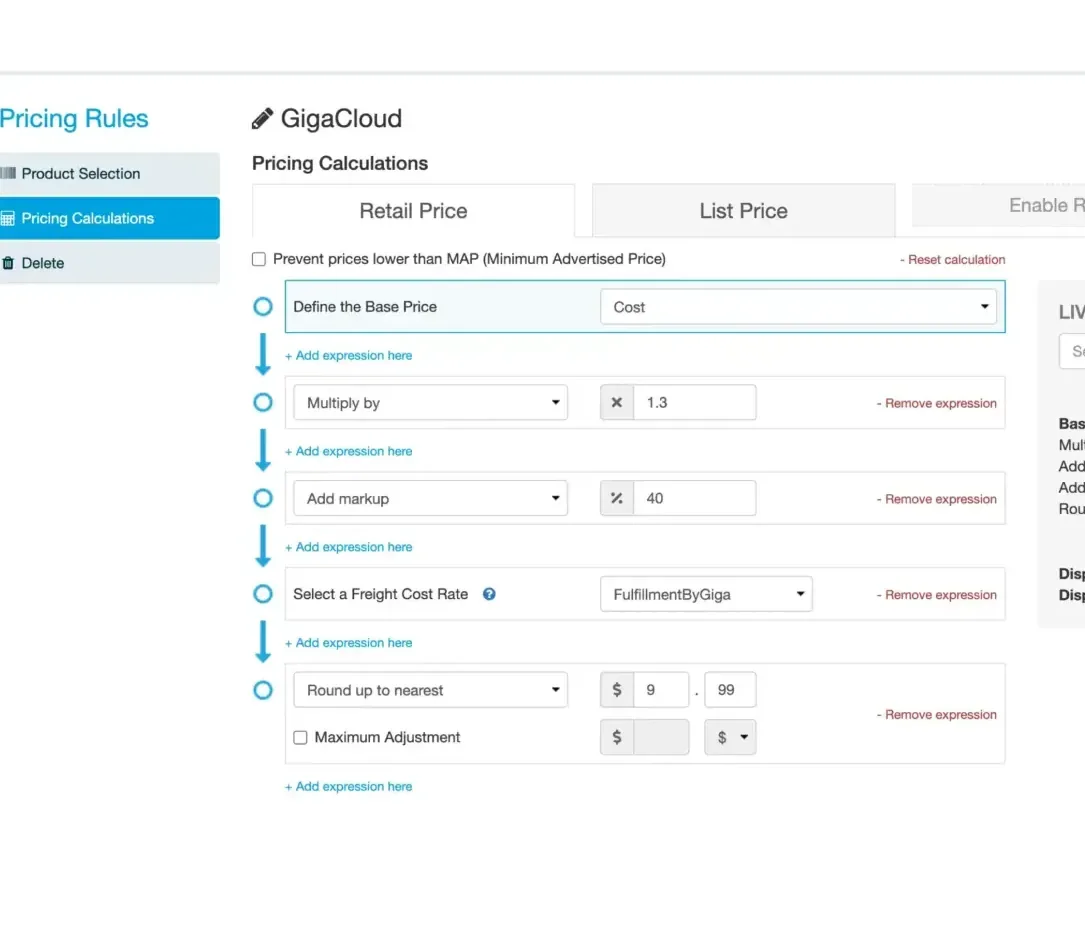
Task: Switch to the Retail Price tab
Action: pyautogui.click(x=413, y=211)
